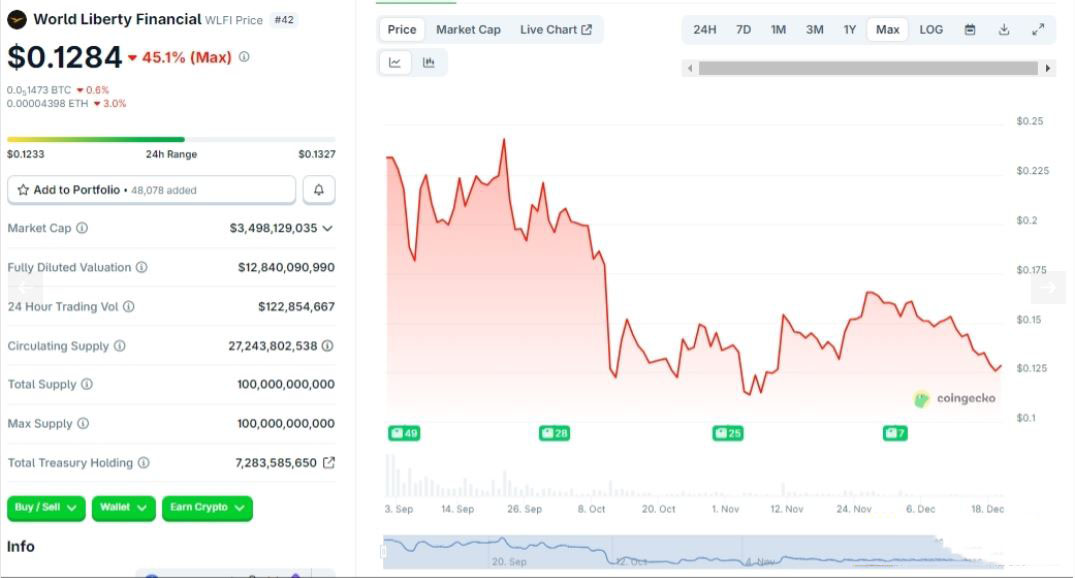Image resolution: width=1075 pixels, height=578 pixels.
Task: Toggle the LOG scale option
Action: click(x=931, y=30)
